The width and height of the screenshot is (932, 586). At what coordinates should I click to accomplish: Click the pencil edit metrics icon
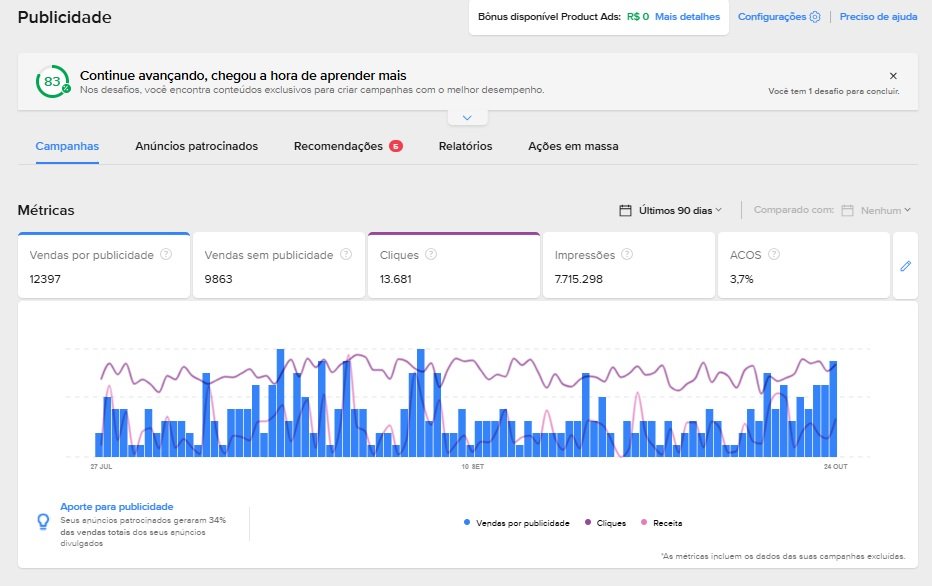point(905,266)
